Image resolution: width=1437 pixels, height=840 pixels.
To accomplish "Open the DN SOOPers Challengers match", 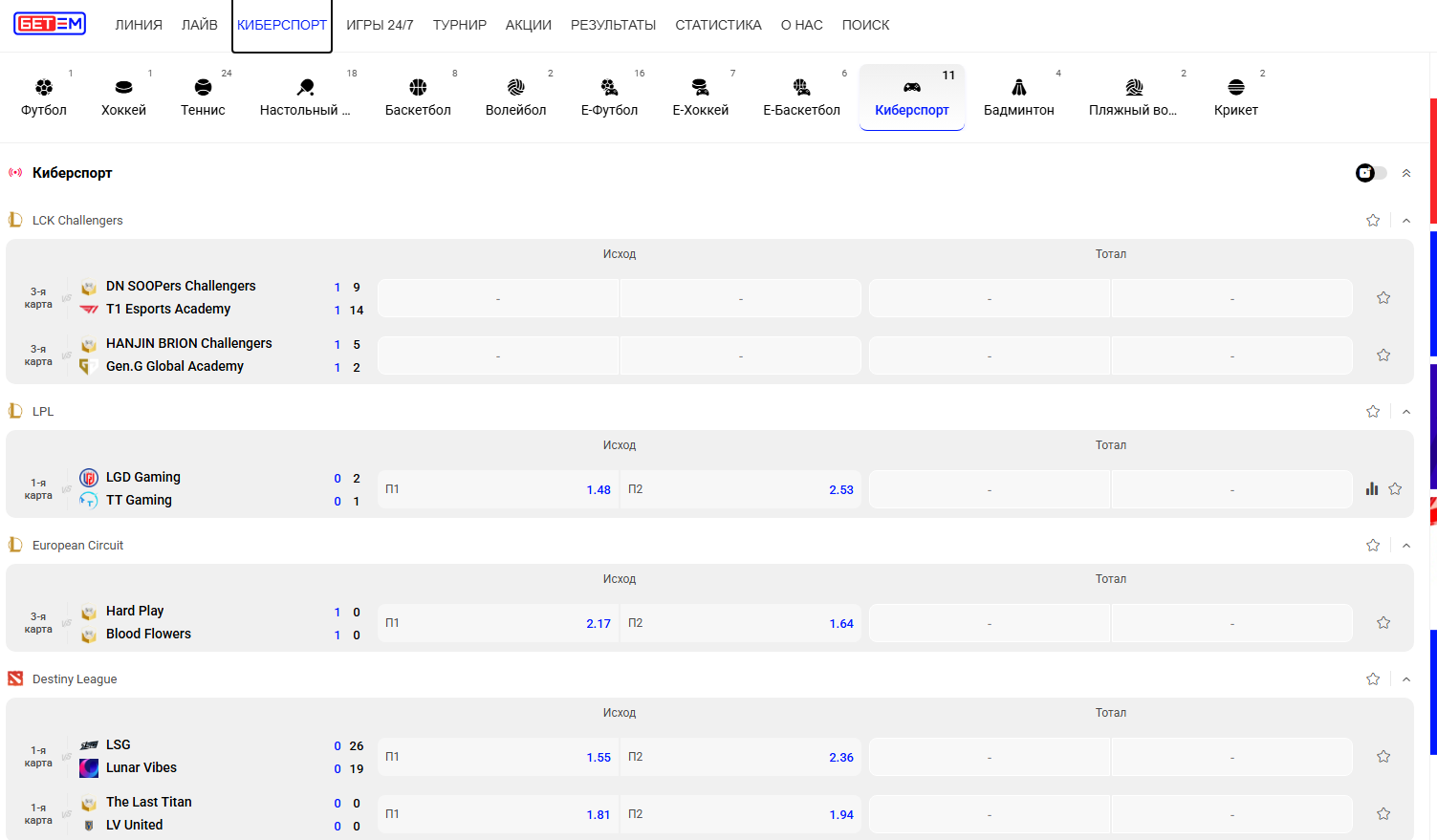I will coord(181,287).
